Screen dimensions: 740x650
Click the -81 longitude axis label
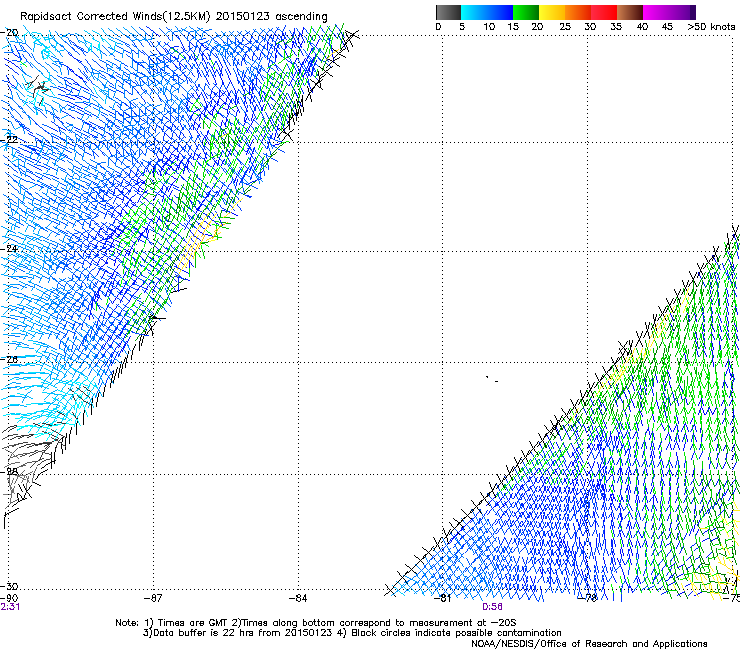point(443,598)
